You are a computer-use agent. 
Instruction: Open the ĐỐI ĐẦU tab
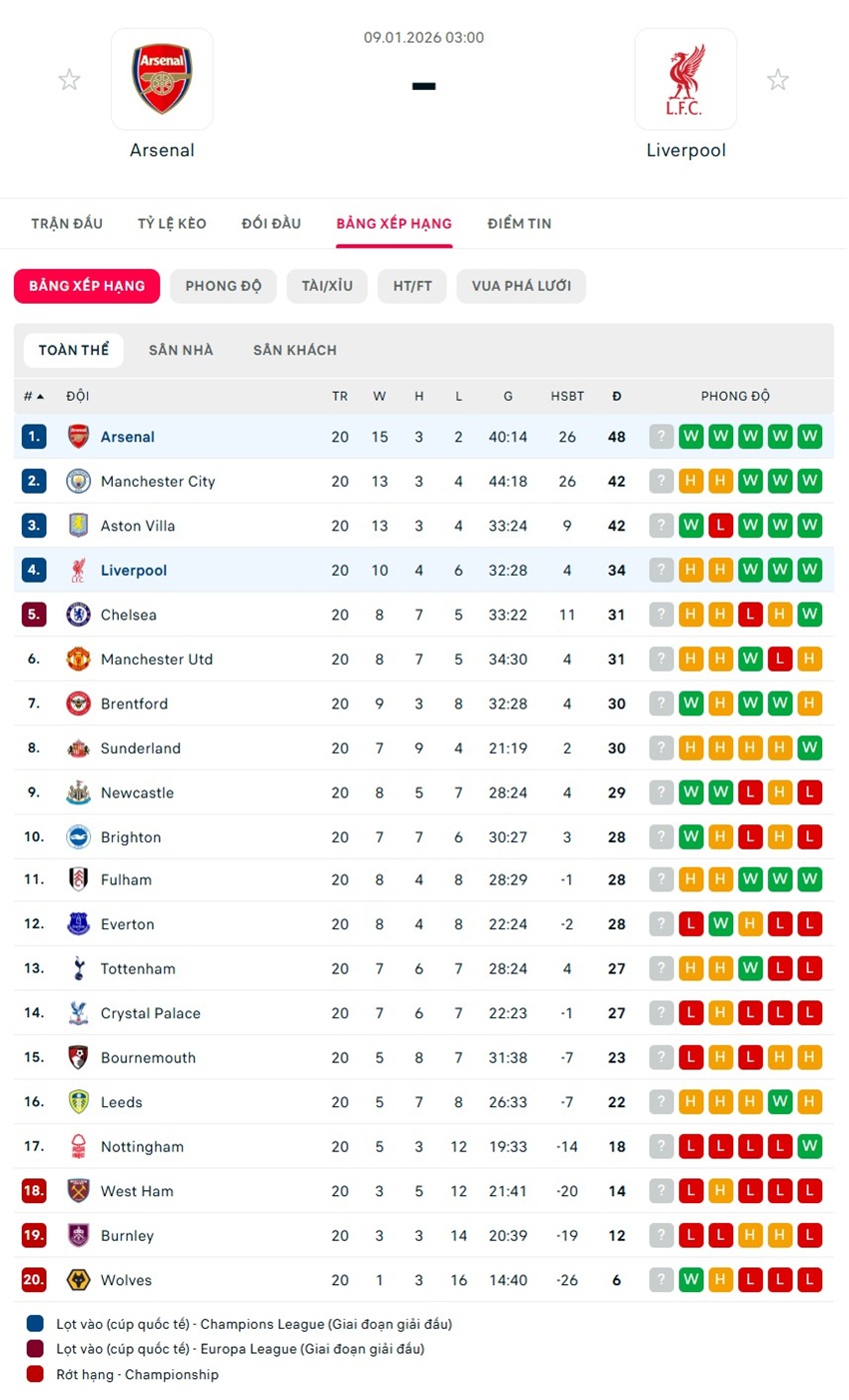271,224
